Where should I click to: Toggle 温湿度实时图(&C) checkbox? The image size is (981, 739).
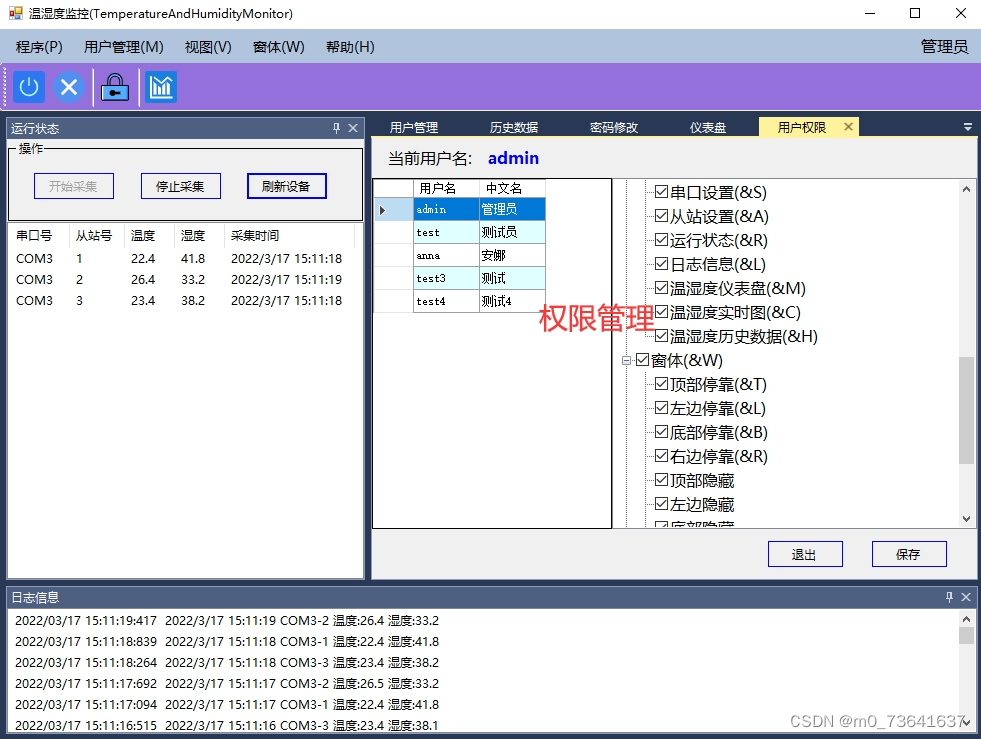coord(661,312)
